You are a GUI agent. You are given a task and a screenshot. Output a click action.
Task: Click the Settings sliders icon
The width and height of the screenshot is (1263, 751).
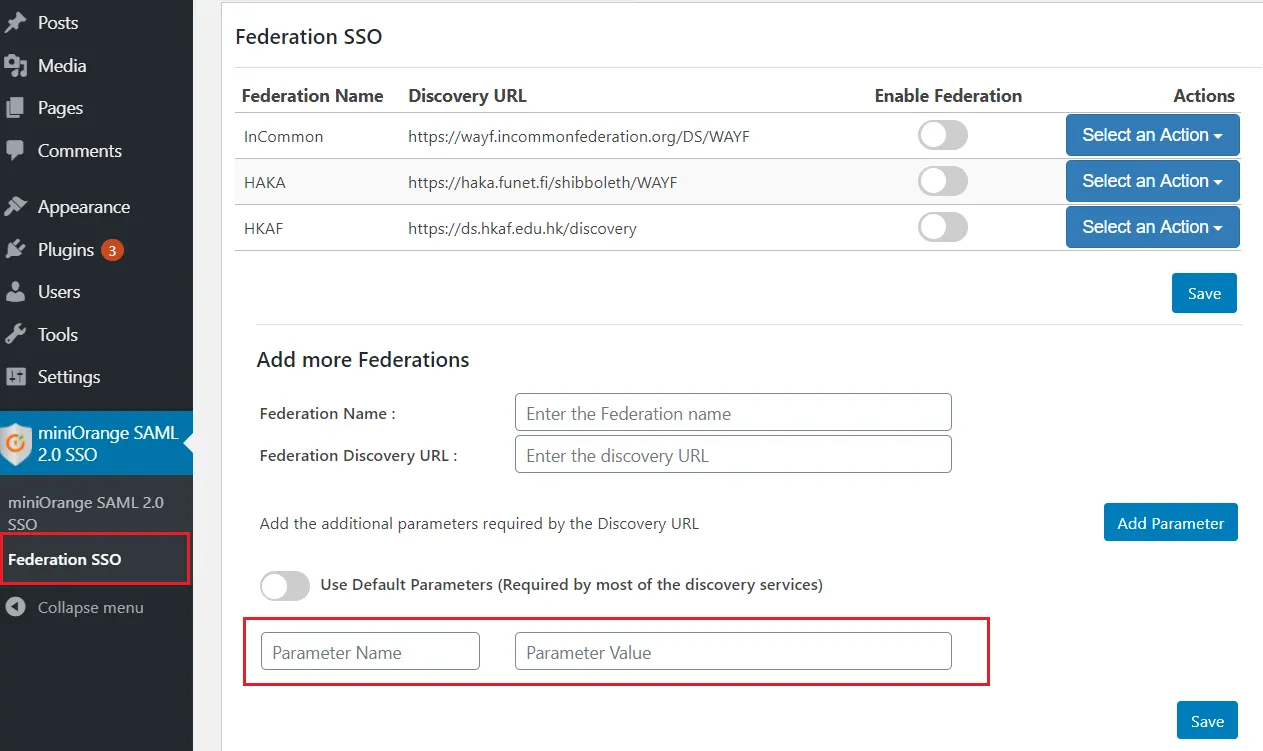15,377
